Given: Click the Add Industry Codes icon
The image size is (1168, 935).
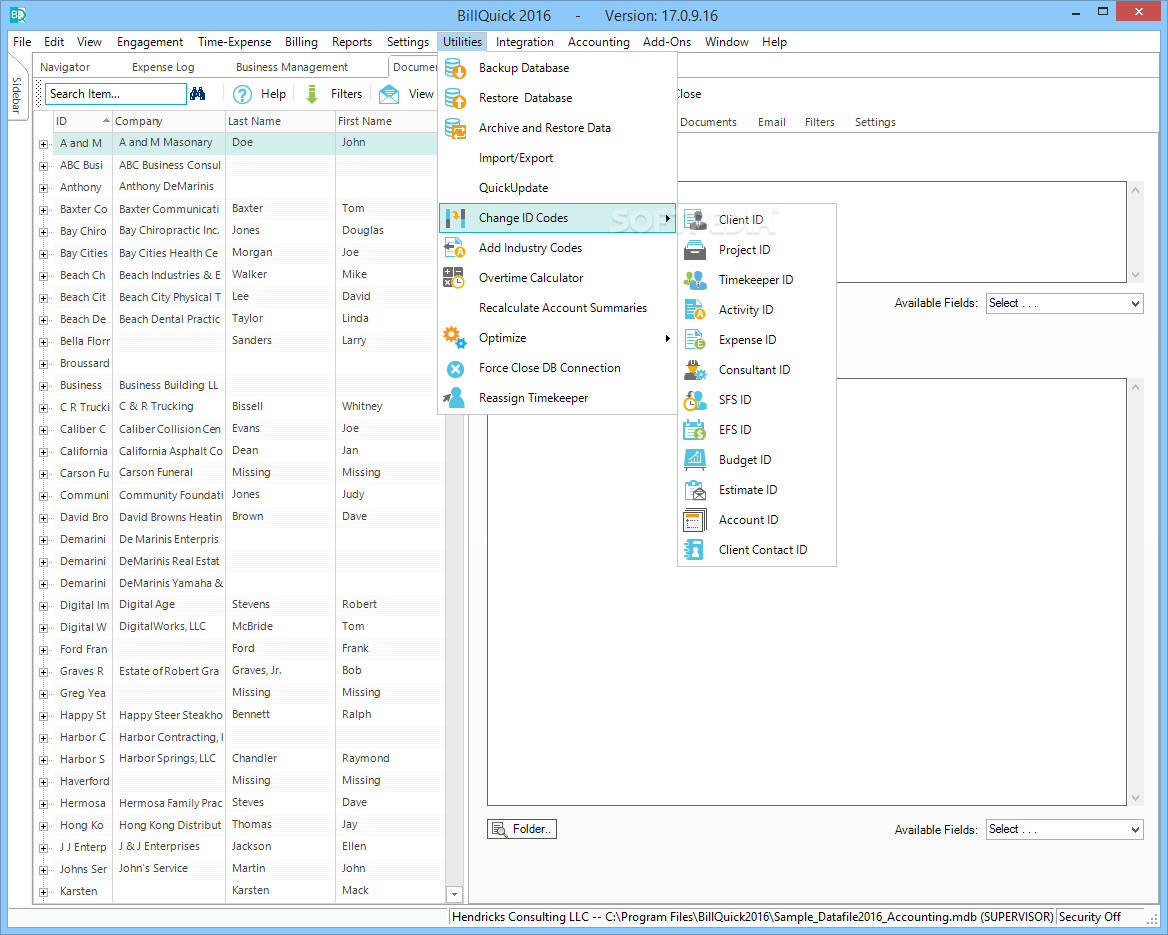Looking at the screenshot, I should pyautogui.click(x=455, y=248).
